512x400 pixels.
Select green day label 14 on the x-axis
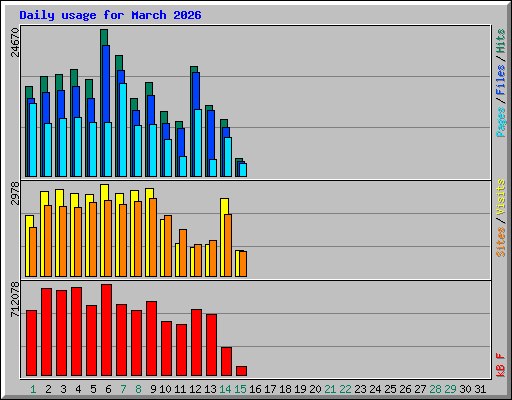(x=225, y=389)
